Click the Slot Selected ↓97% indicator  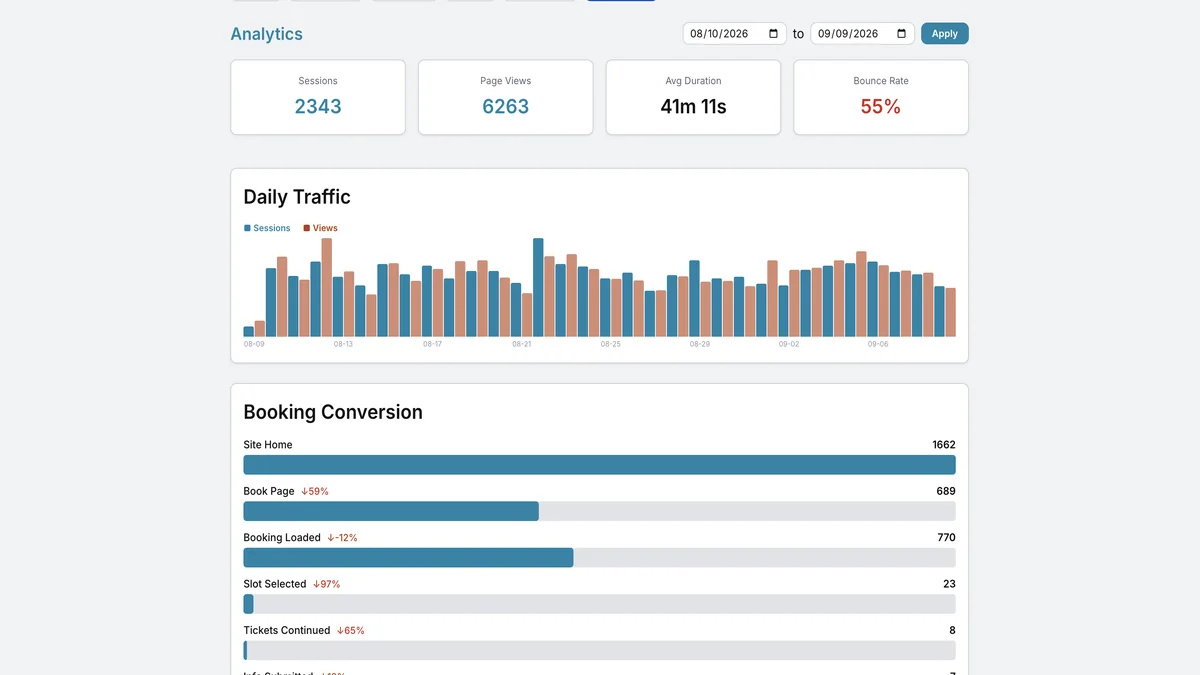[326, 584]
